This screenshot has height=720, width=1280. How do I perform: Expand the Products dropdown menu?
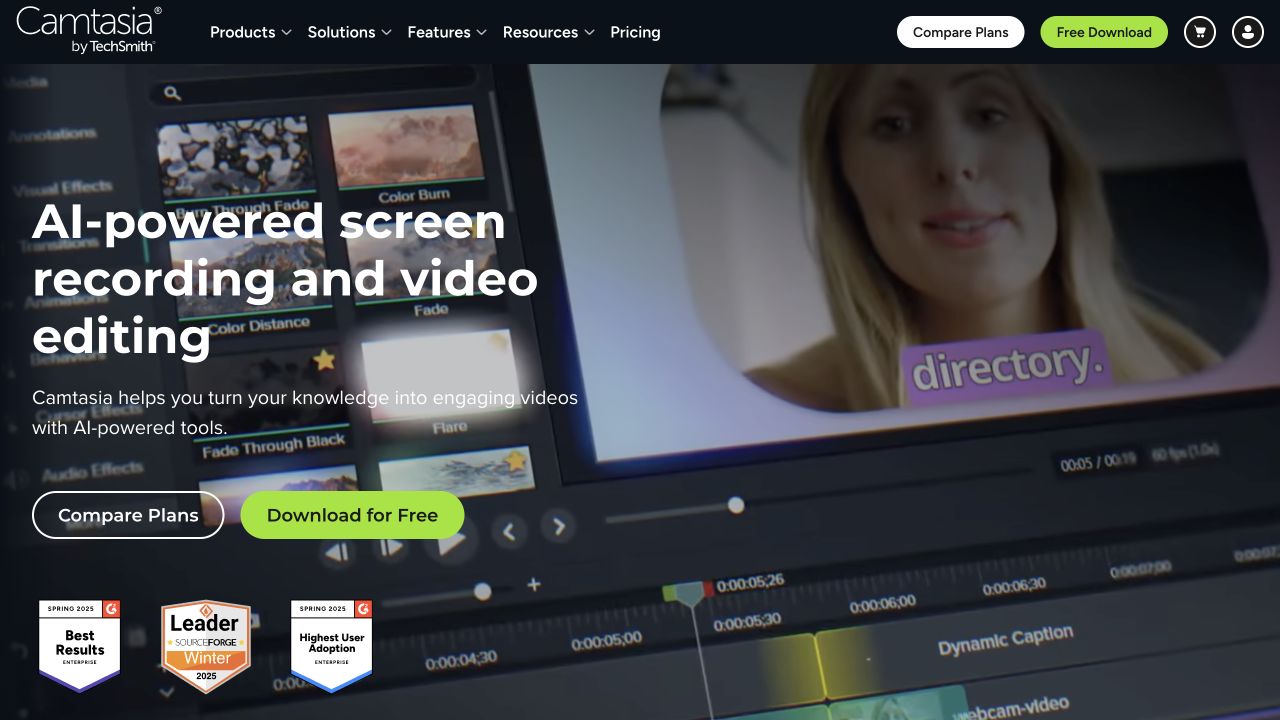click(251, 32)
